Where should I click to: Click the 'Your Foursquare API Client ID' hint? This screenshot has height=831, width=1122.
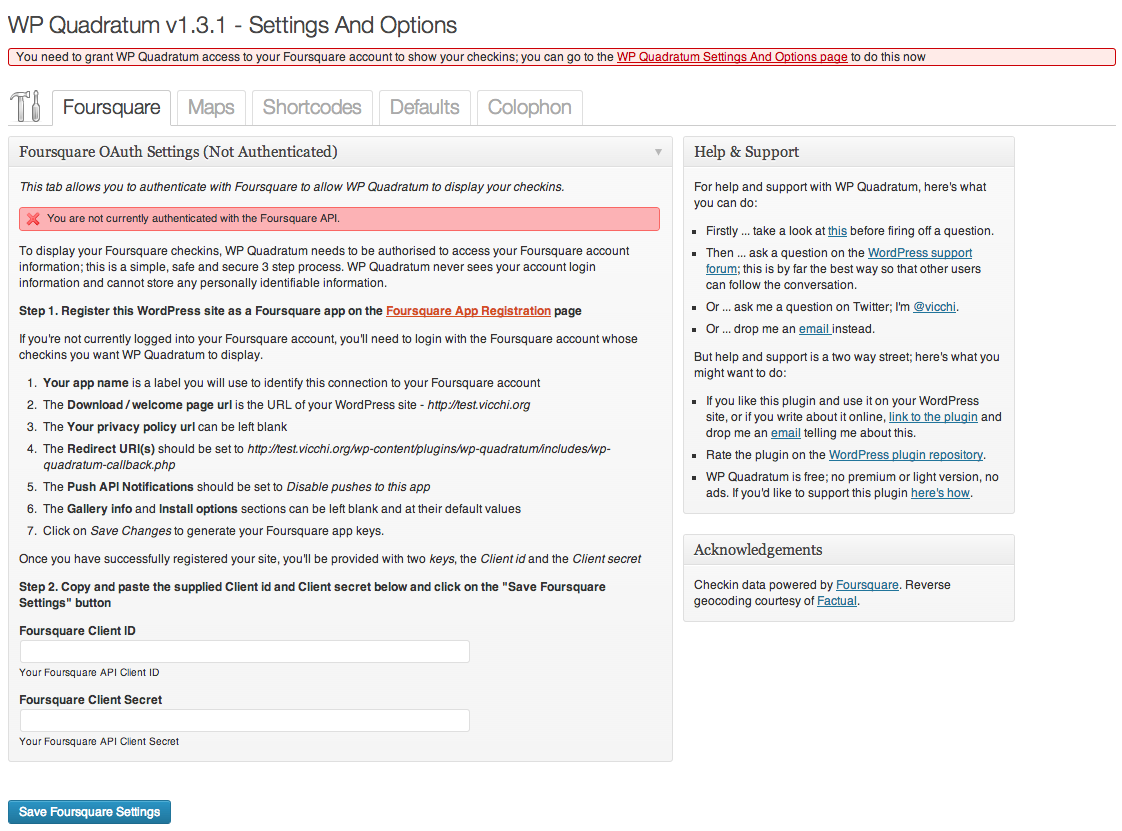89,672
